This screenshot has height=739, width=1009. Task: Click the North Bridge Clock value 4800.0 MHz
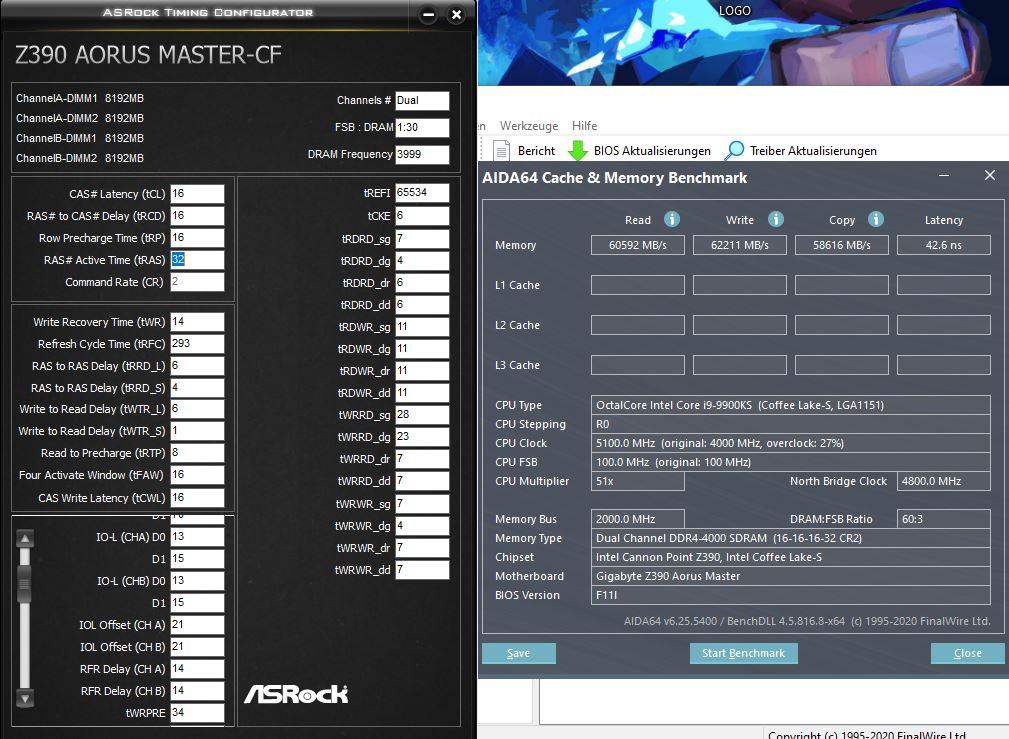click(x=943, y=481)
